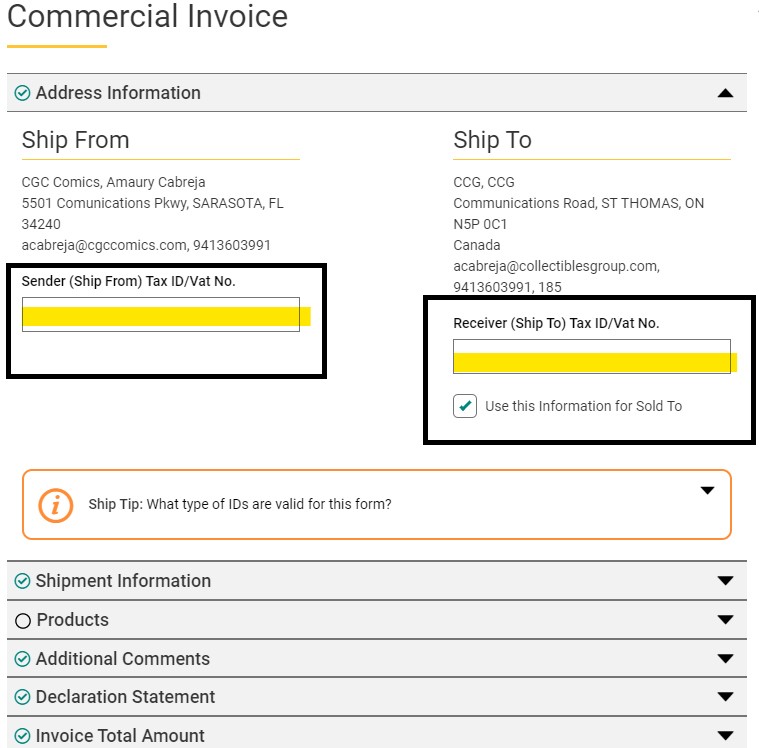
Task: Click the green checkmark beside Address Information
Action: (x=22, y=93)
